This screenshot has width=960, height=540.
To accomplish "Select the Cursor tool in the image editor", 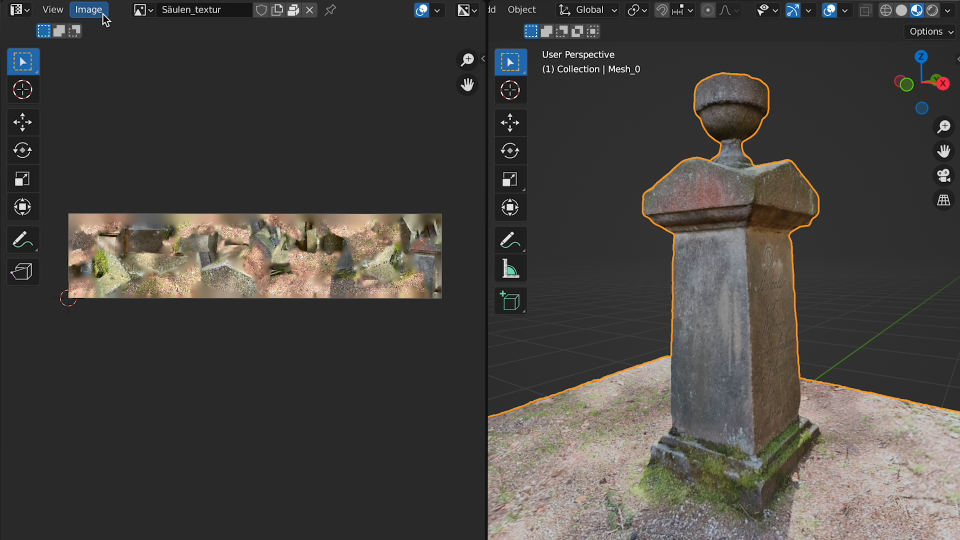I will (x=23, y=90).
